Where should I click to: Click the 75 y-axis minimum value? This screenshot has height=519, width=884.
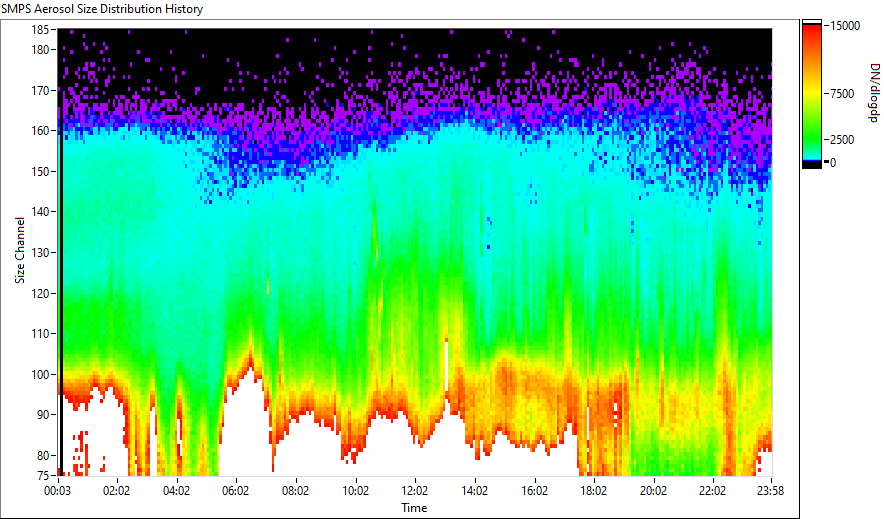pyautogui.click(x=43, y=476)
